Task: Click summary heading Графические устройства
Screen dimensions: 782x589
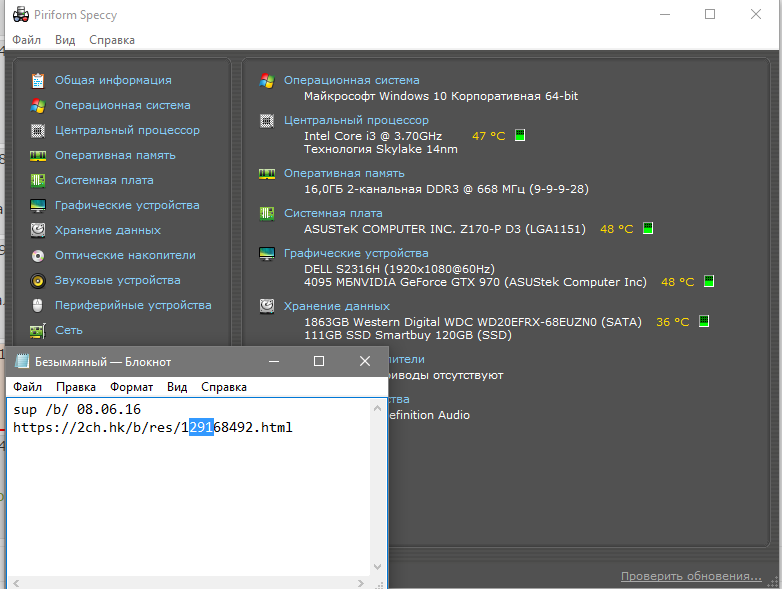Action: 356,253
